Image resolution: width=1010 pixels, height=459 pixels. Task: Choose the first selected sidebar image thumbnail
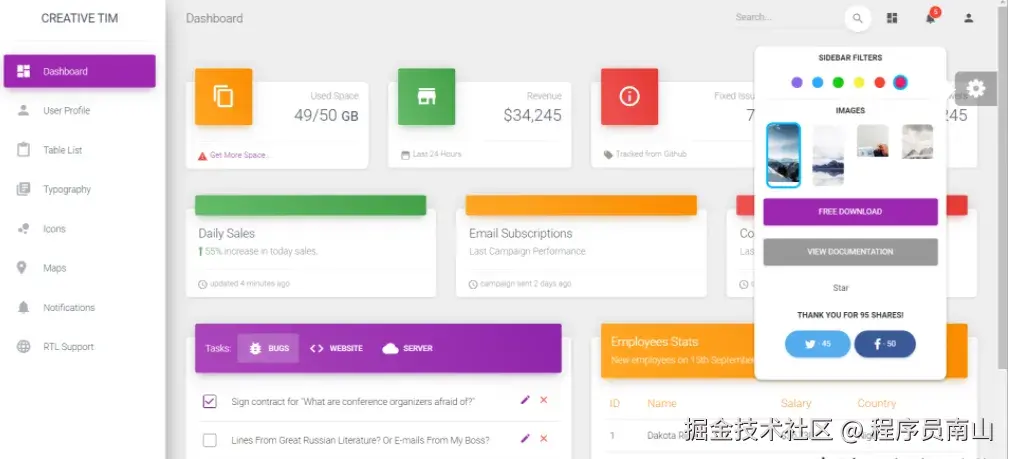point(783,155)
